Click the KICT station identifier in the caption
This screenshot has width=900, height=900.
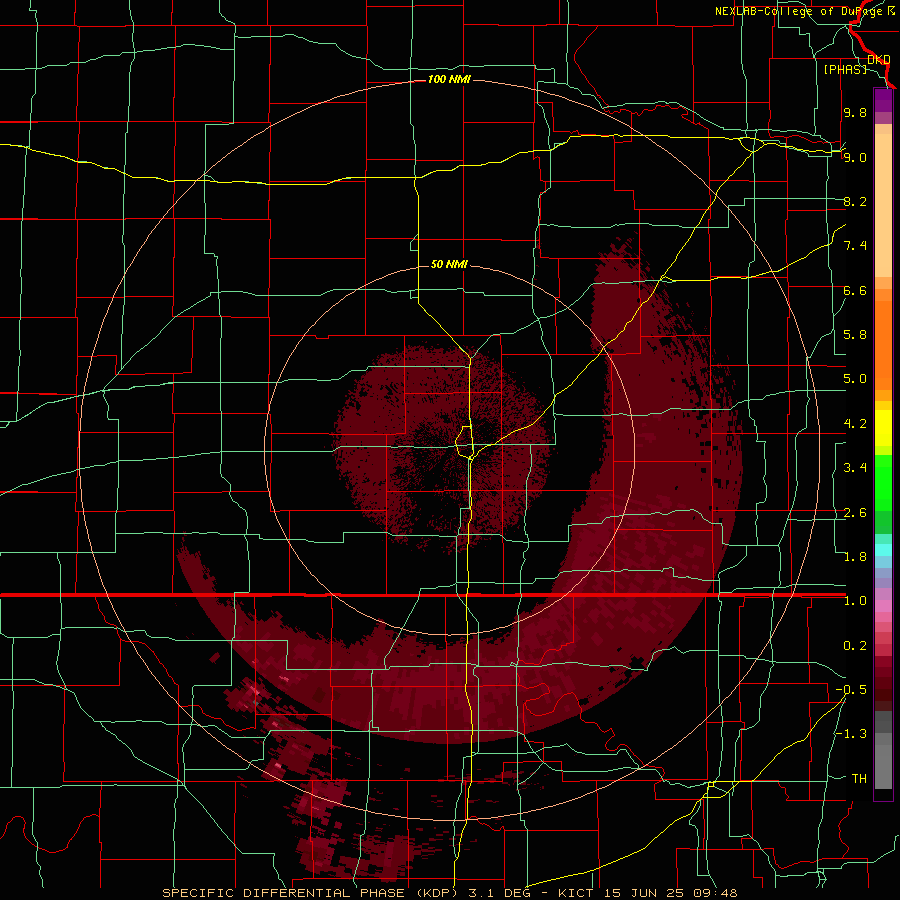pos(577,893)
